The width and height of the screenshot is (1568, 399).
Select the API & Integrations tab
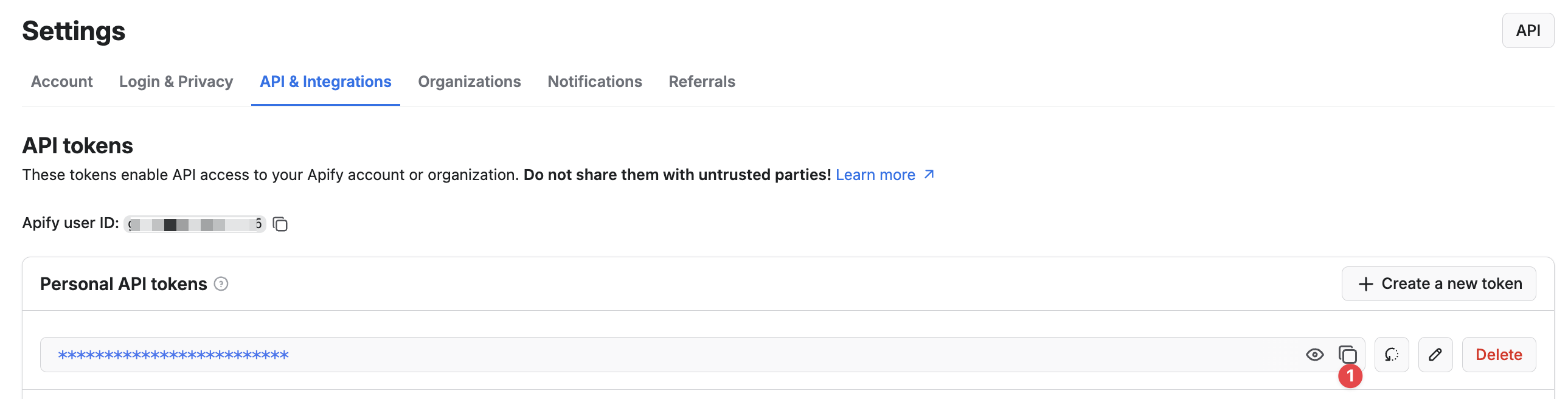(x=325, y=81)
